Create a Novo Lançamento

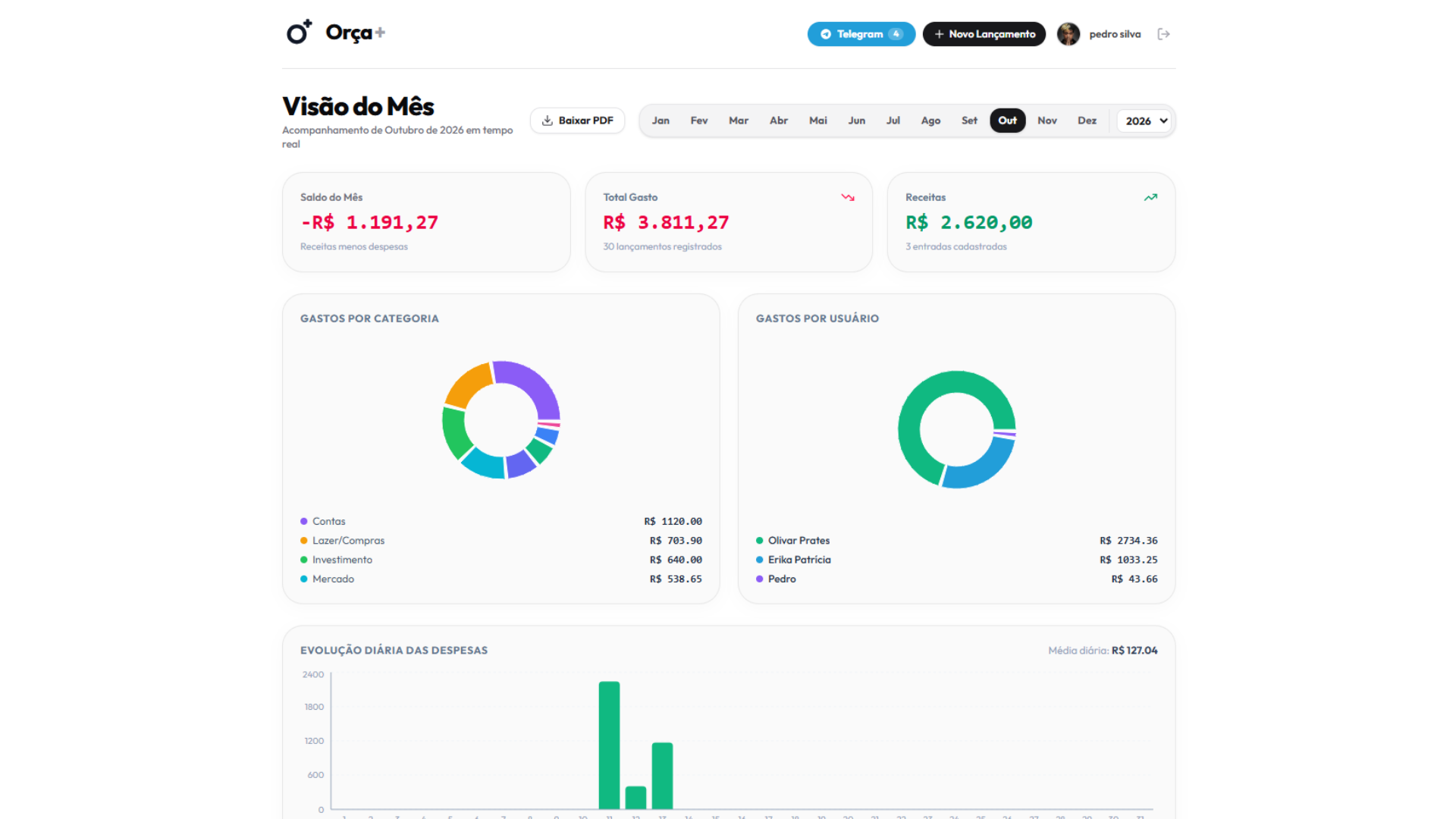click(x=984, y=34)
